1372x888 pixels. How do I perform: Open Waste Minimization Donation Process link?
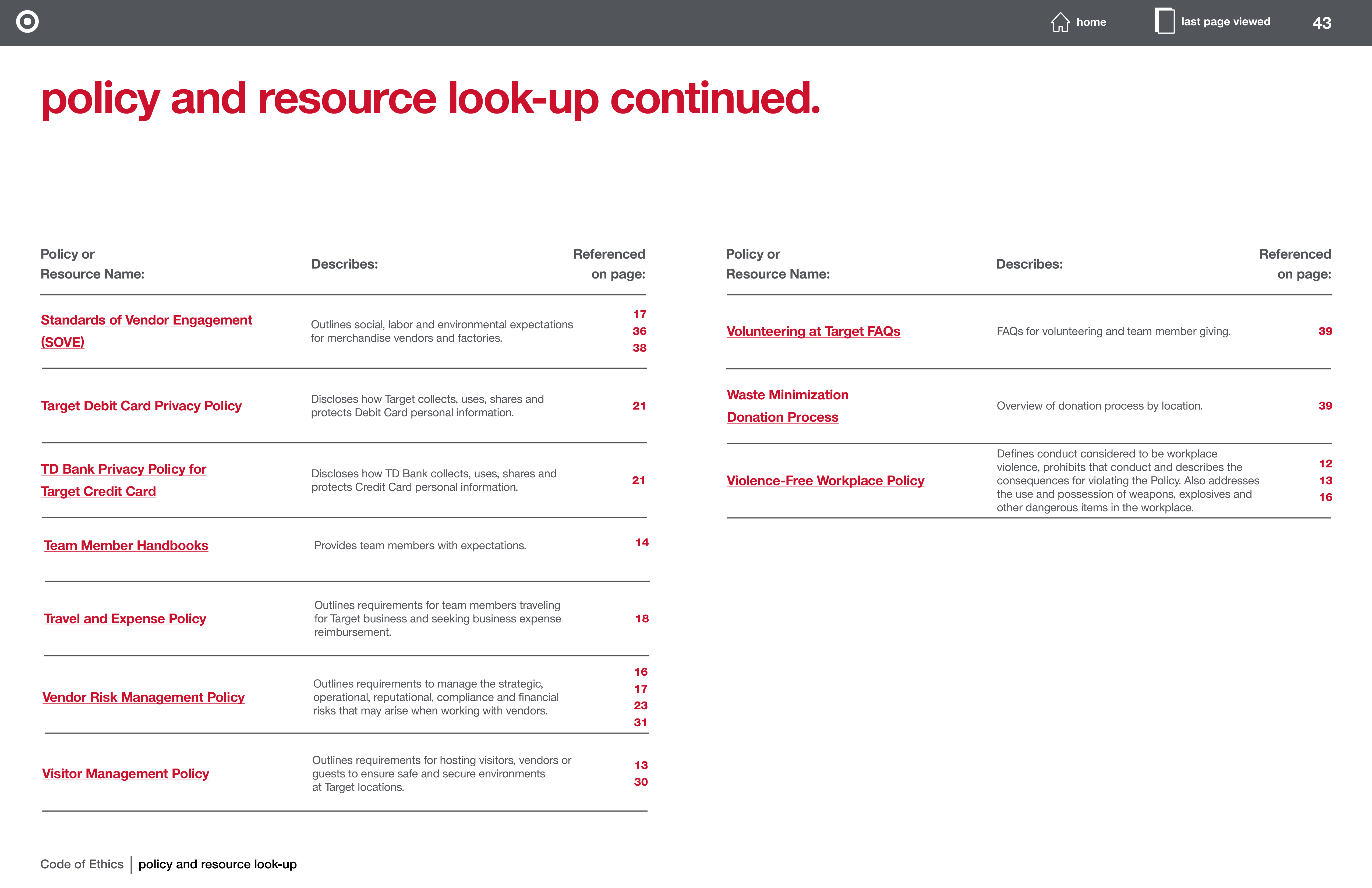point(787,406)
